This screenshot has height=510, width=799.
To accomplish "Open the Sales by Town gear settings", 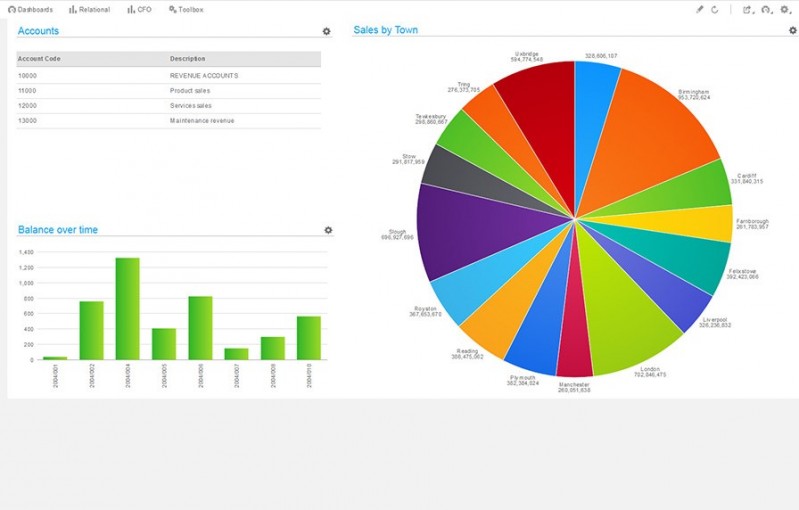I will pyautogui.click(x=793, y=31).
